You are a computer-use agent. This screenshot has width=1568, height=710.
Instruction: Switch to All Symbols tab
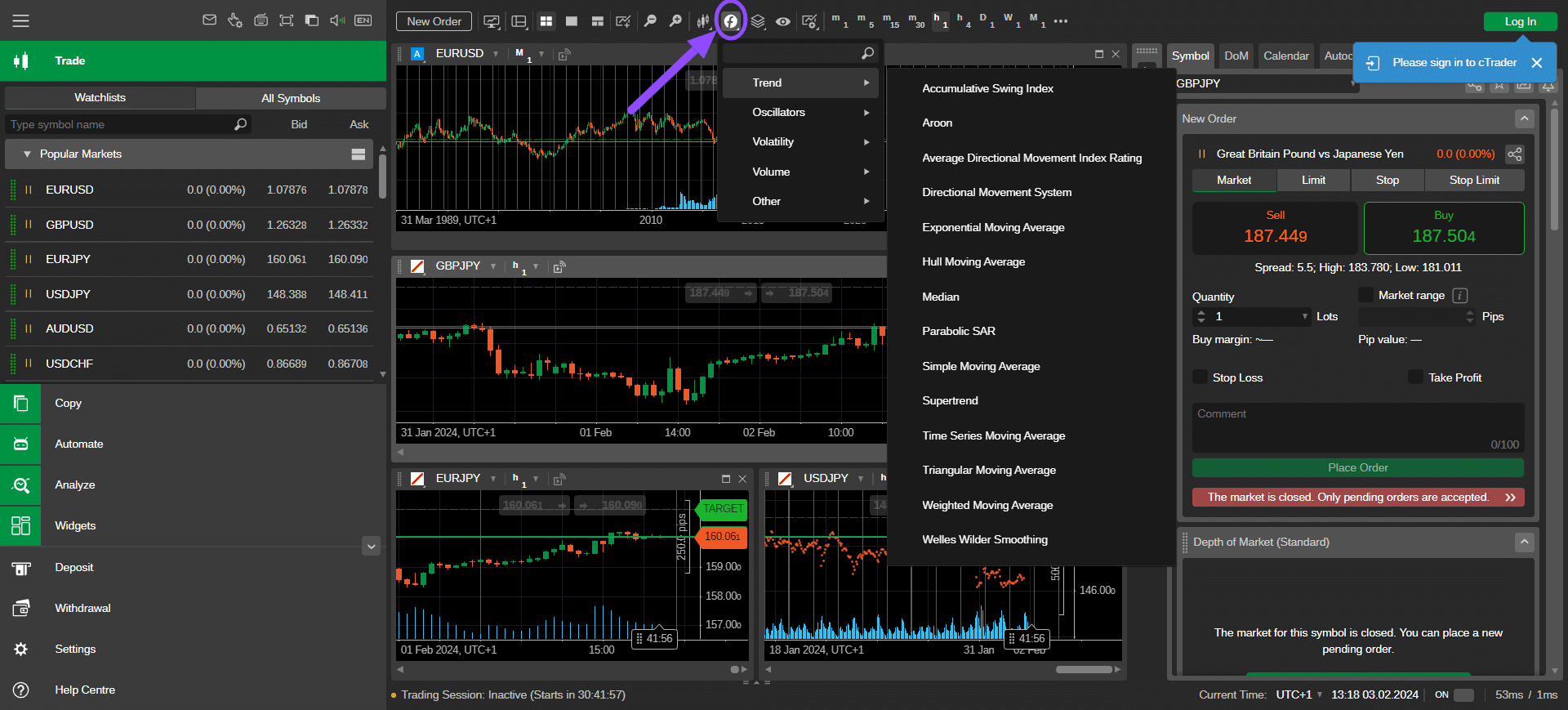click(x=291, y=98)
